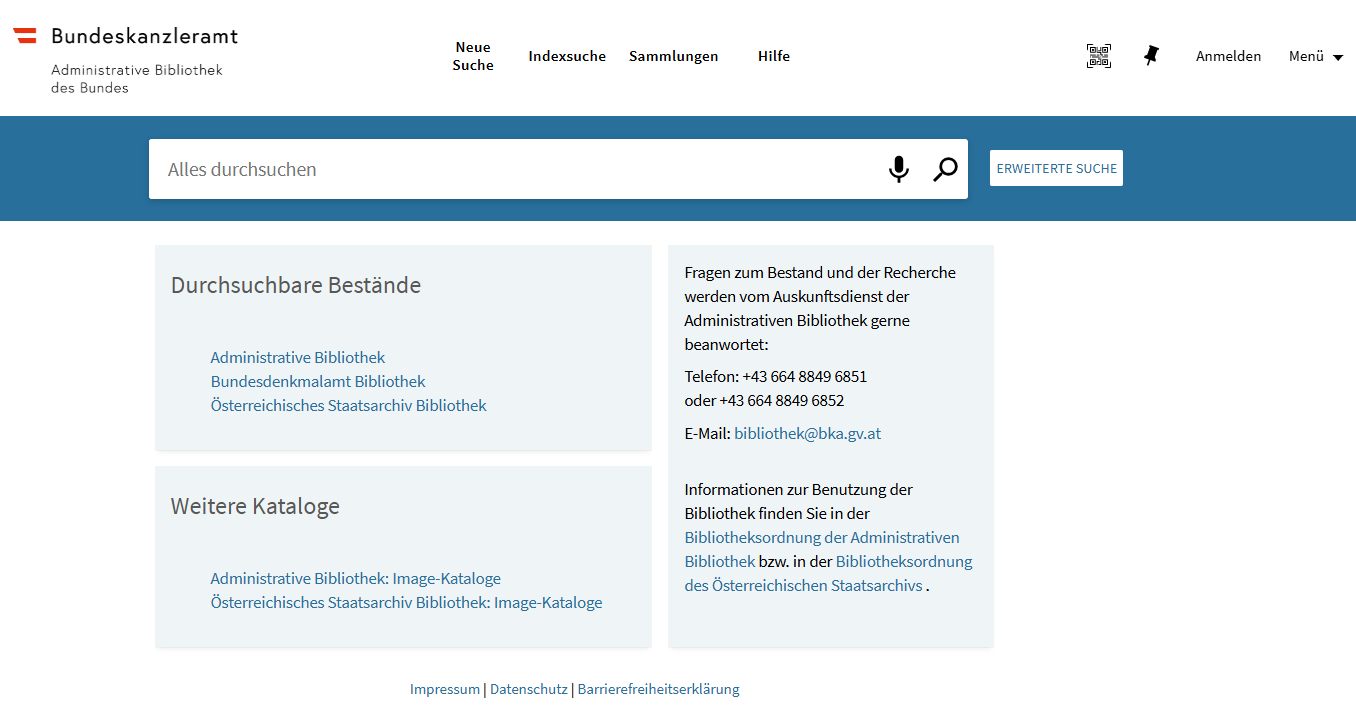Click the magnifying glass search icon
The width and height of the screenshot is (1356, 713).
tap(945, 169)
